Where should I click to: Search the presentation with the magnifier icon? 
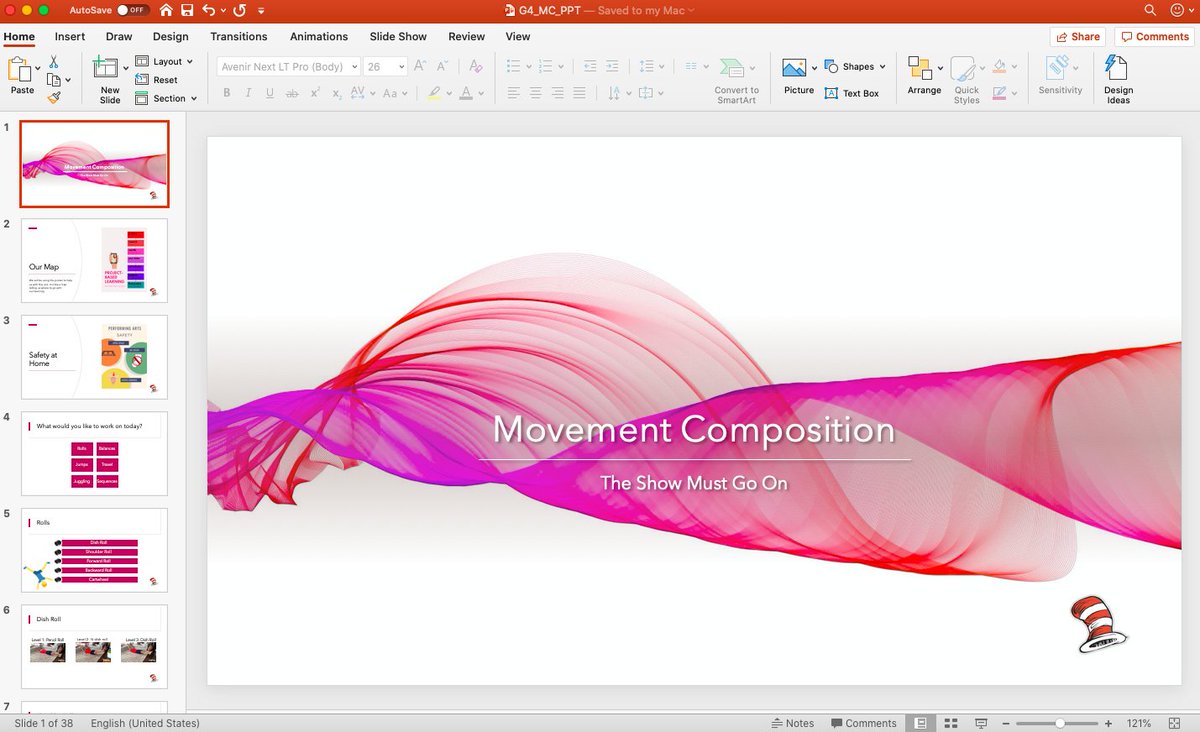[1151, 10]
